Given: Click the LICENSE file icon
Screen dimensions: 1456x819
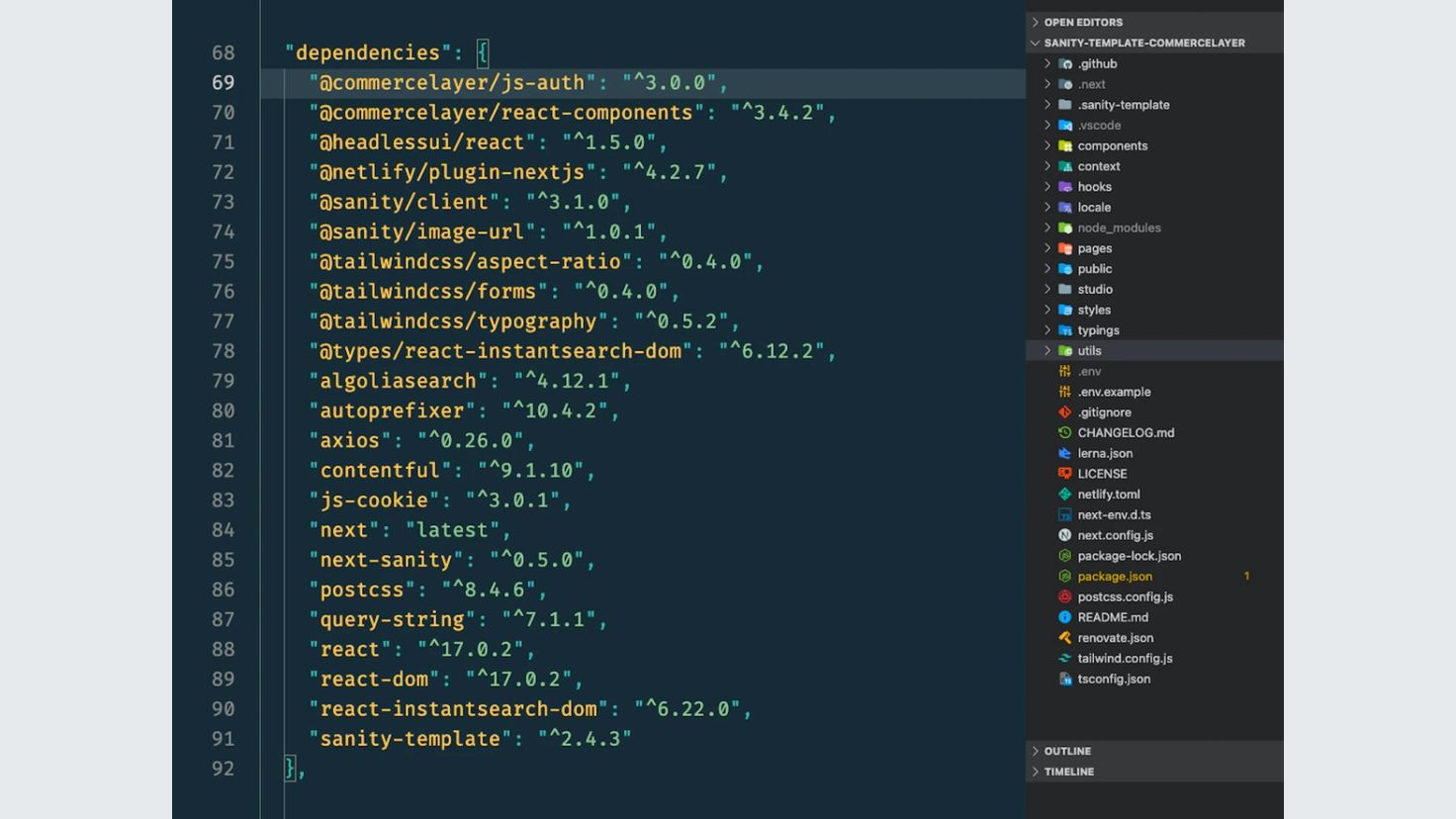Looking at the screenshot, I should point(1065,474).
